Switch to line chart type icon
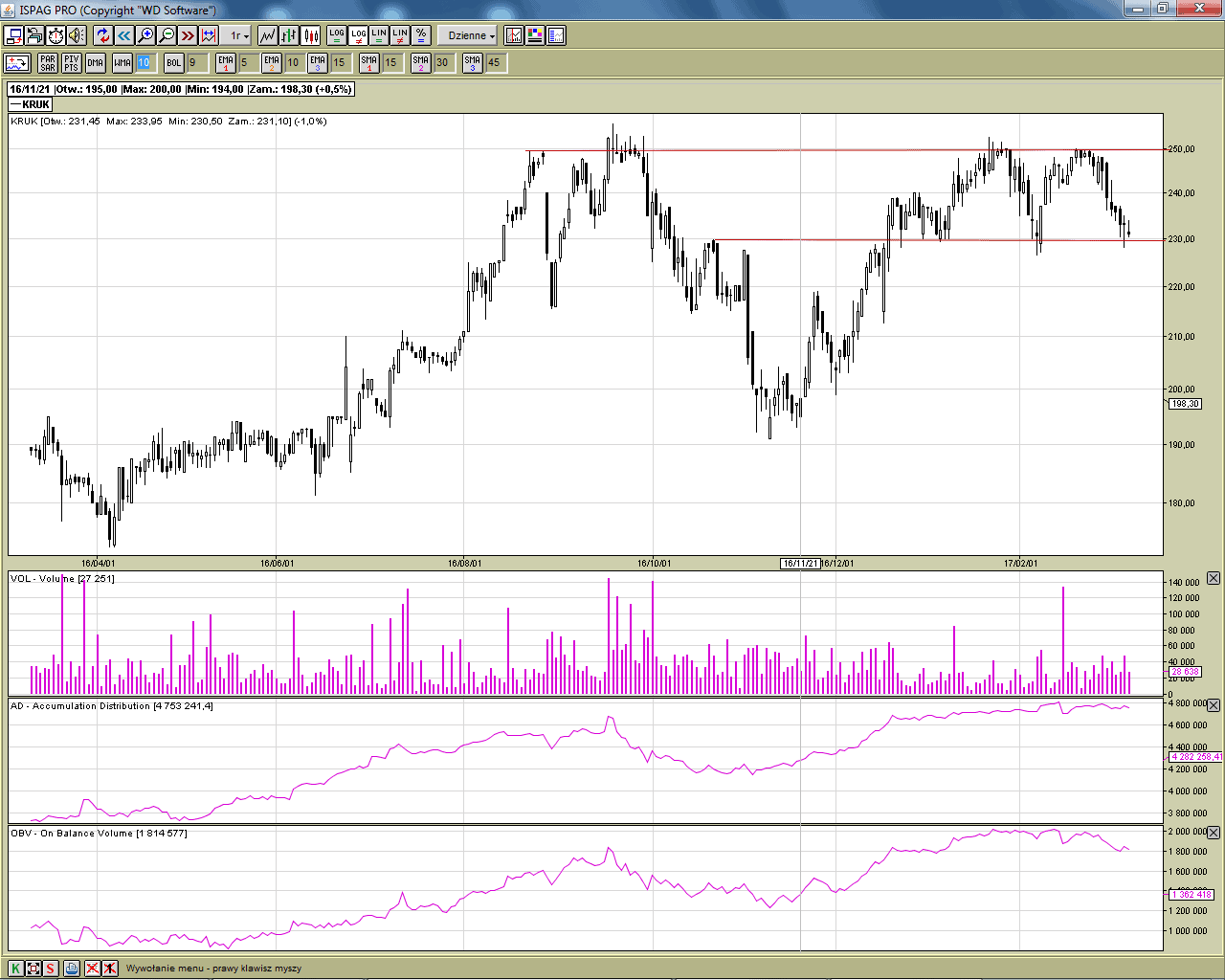 [267, 35]
